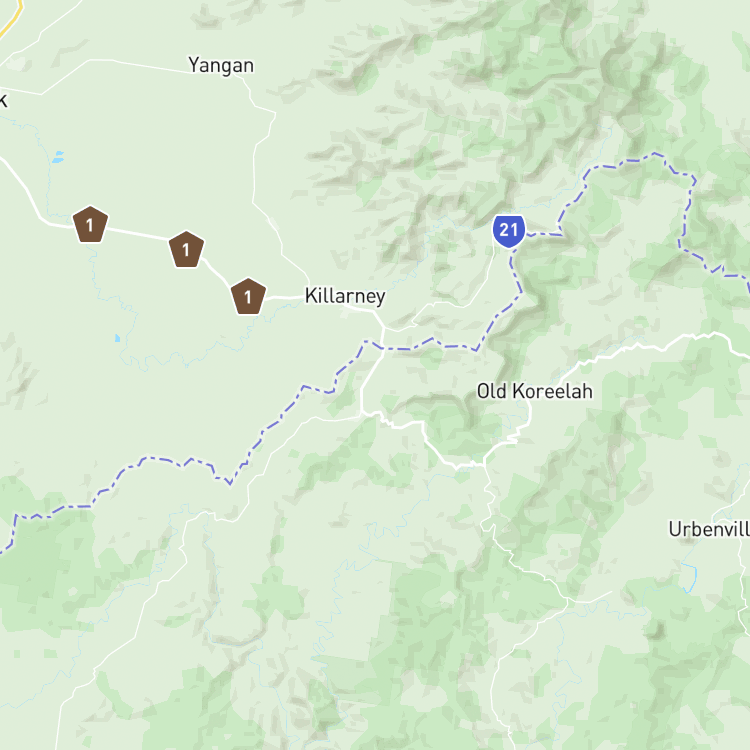Click the Old Koreelah place name
The width and height of the screenshot is (750, 750).
(535, 391)
